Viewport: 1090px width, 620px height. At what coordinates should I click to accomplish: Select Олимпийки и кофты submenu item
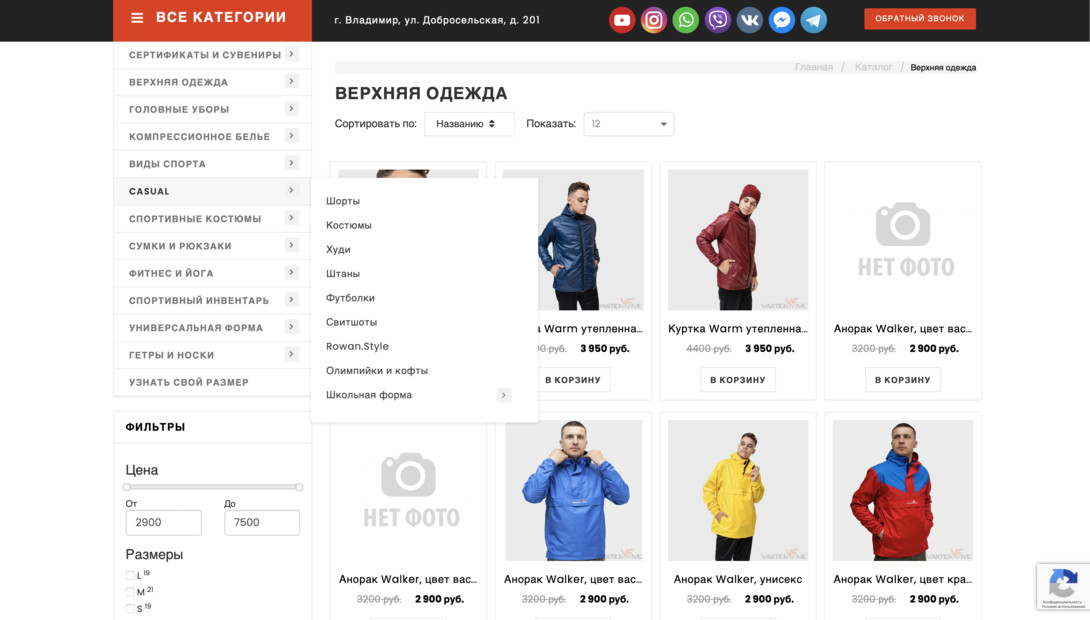377,370
